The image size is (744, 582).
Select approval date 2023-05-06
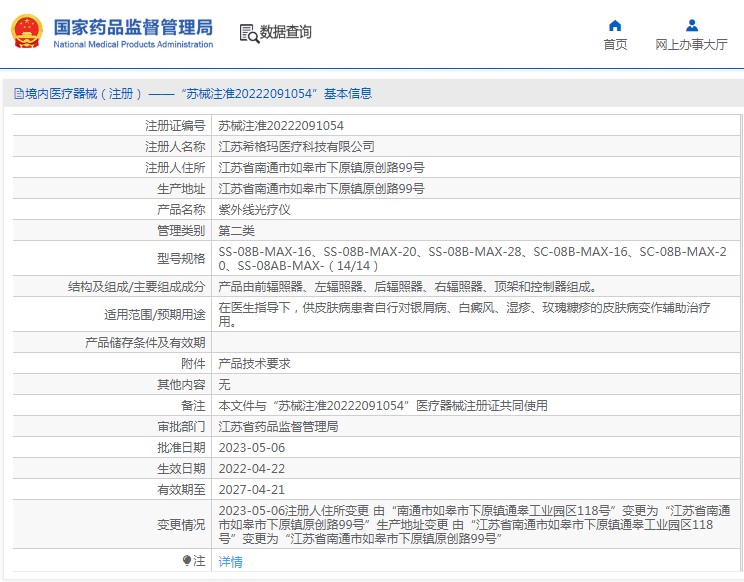(252, 448)
